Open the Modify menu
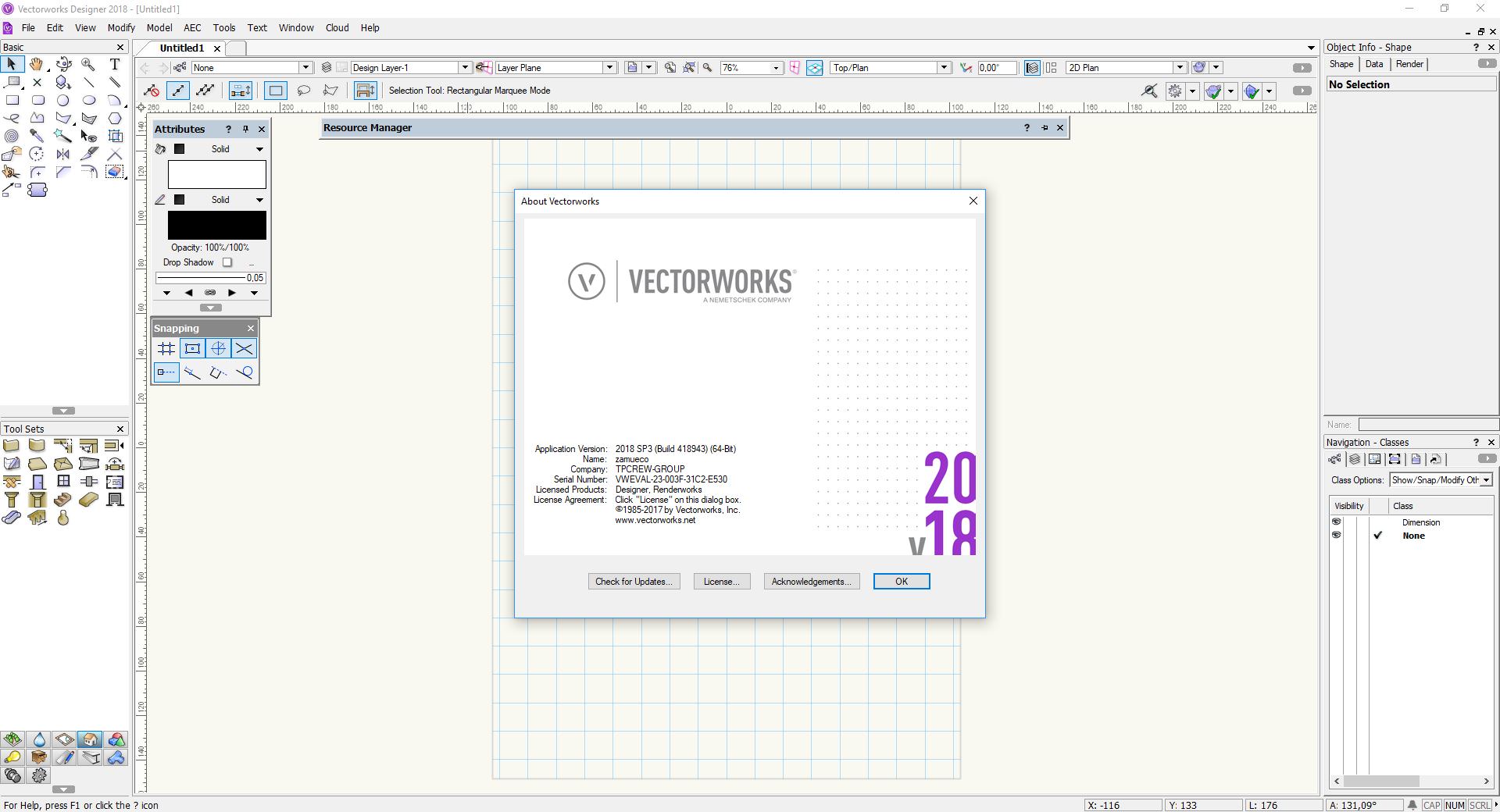 121,27
